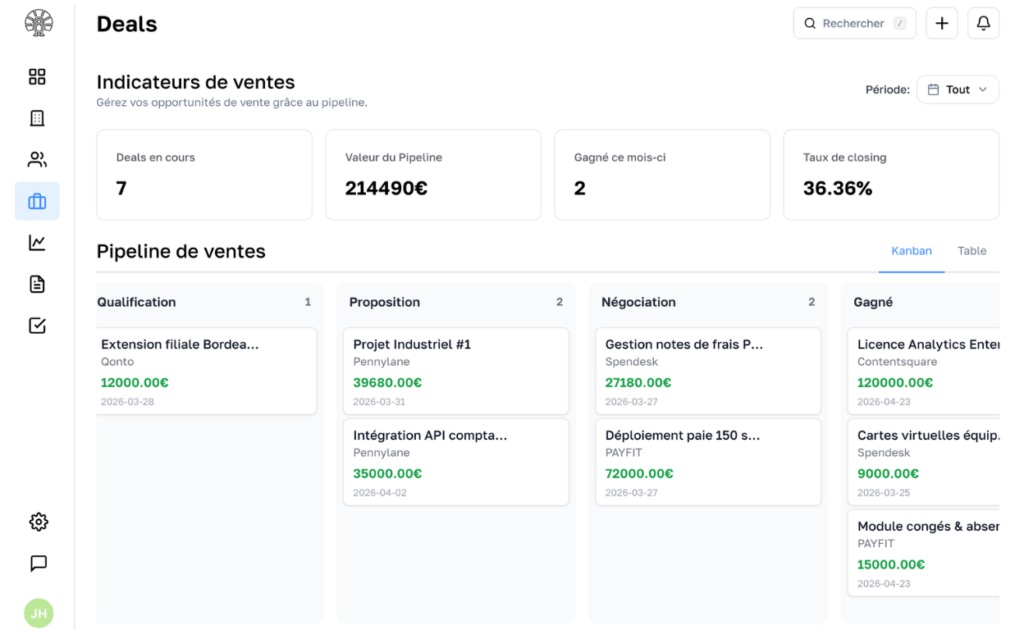Open the chat bubble icon
Screen dimensions: 1024x630
(38, 563)
